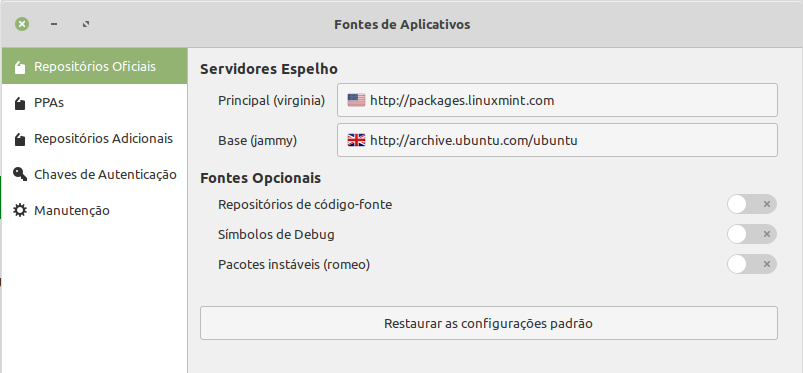The height and width of the screenshot is (373, 803).
Task: Toggle Símbolos de Debug switch
Action: pos(752,234)
